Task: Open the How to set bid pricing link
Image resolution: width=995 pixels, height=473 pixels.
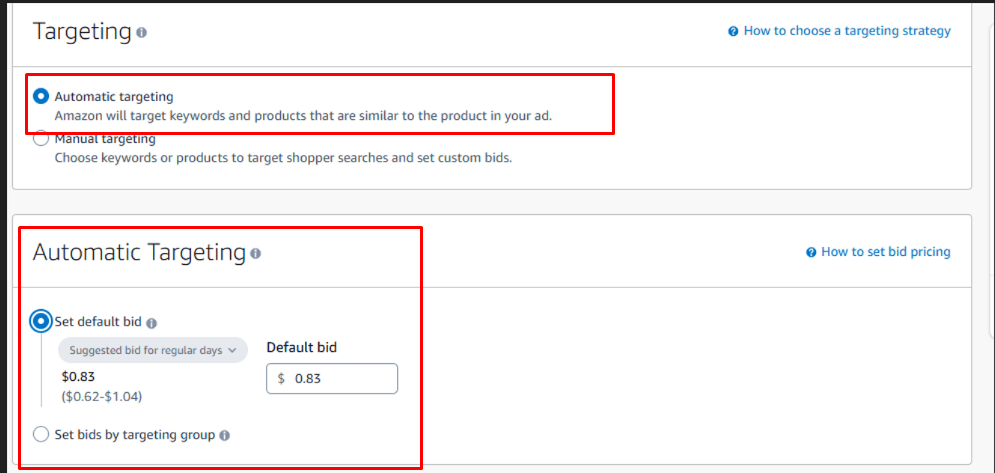Action: pyautogui.click(x=885, y=252)
